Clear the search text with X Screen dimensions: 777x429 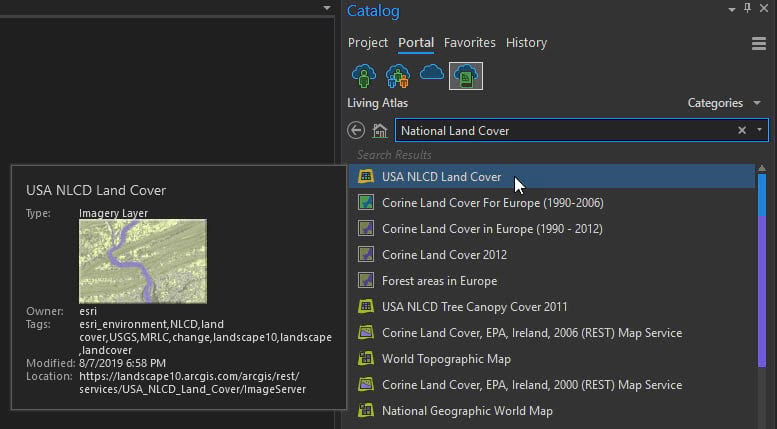click(742, 130)
